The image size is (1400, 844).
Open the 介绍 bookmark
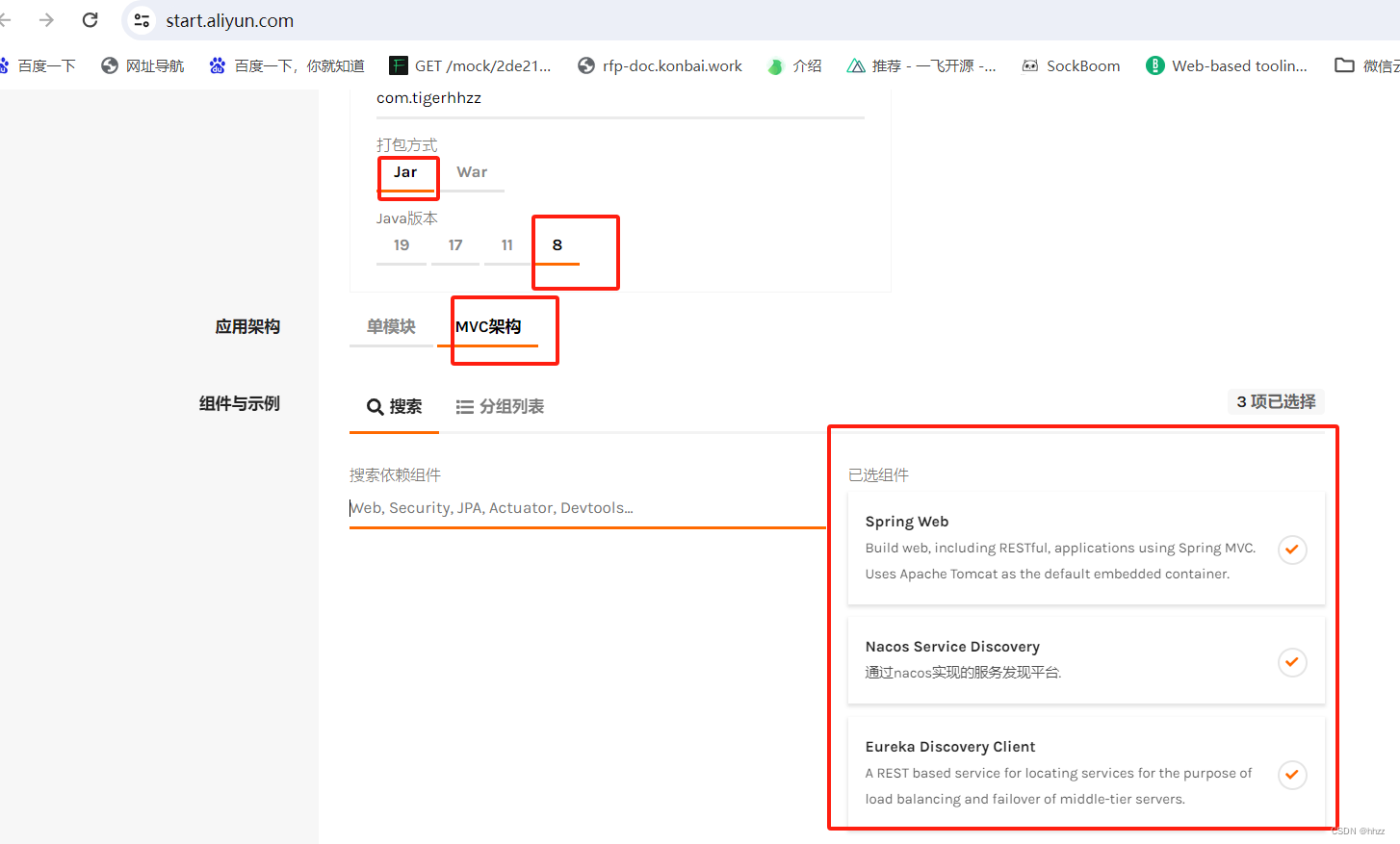click(794, 65)
